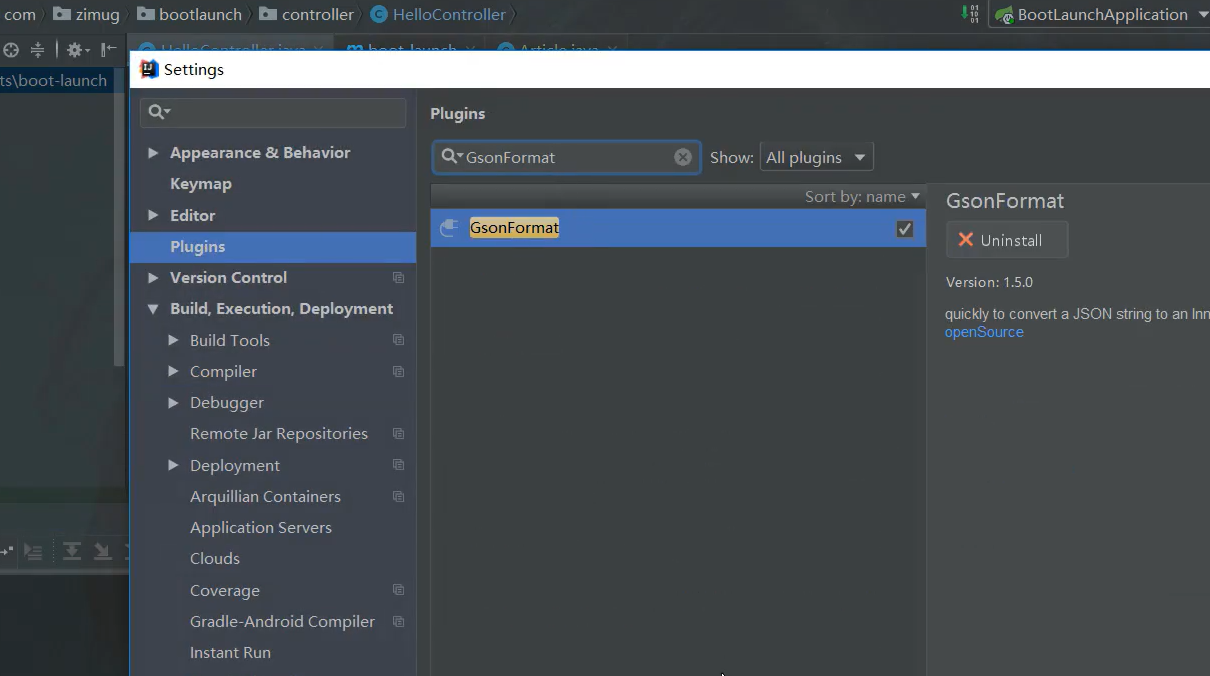Click project-level icon beside Compiler
The image size is (1210, 676).
coord(398,372)
